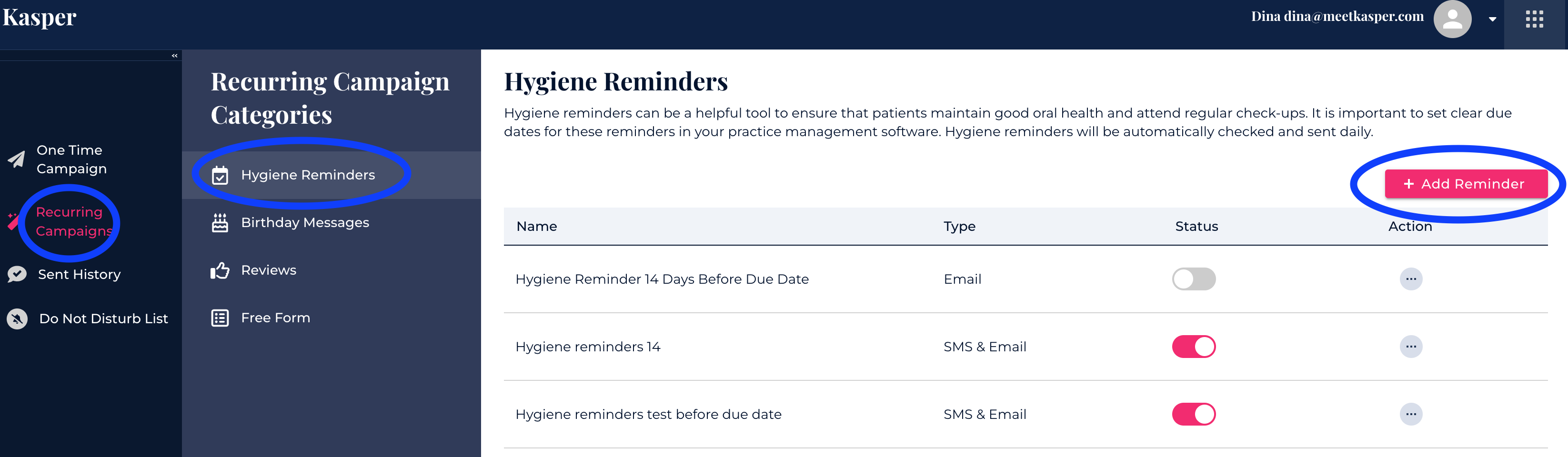Click the Do Not Disturb muted bell icon
The width and height of the screenshot is (1568, 457).
[x=17, y=318]
